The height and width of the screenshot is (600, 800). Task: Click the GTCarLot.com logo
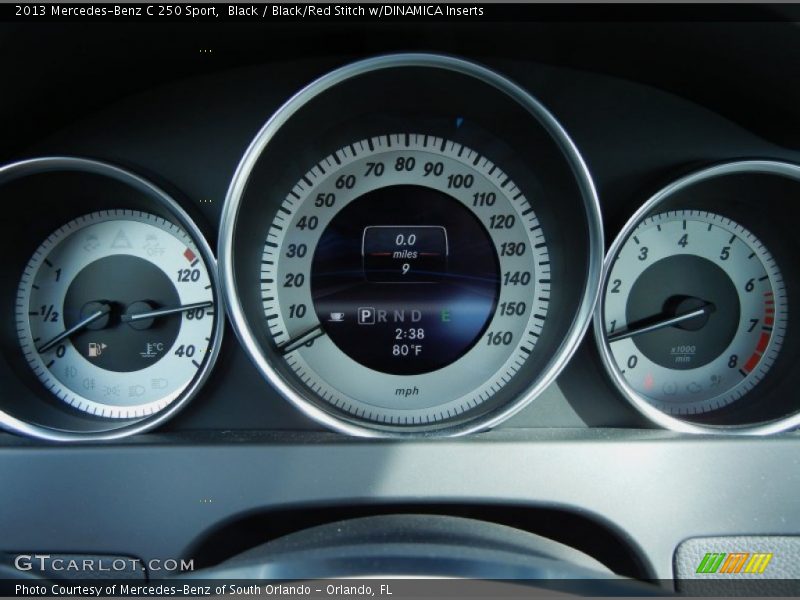click(103, 564)
